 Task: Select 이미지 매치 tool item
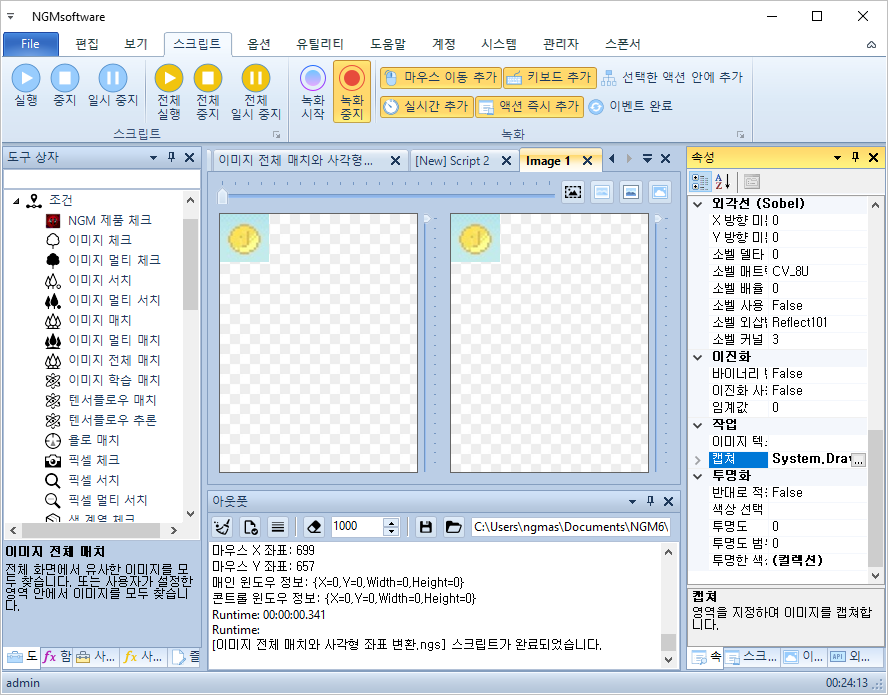coord(100,320)
